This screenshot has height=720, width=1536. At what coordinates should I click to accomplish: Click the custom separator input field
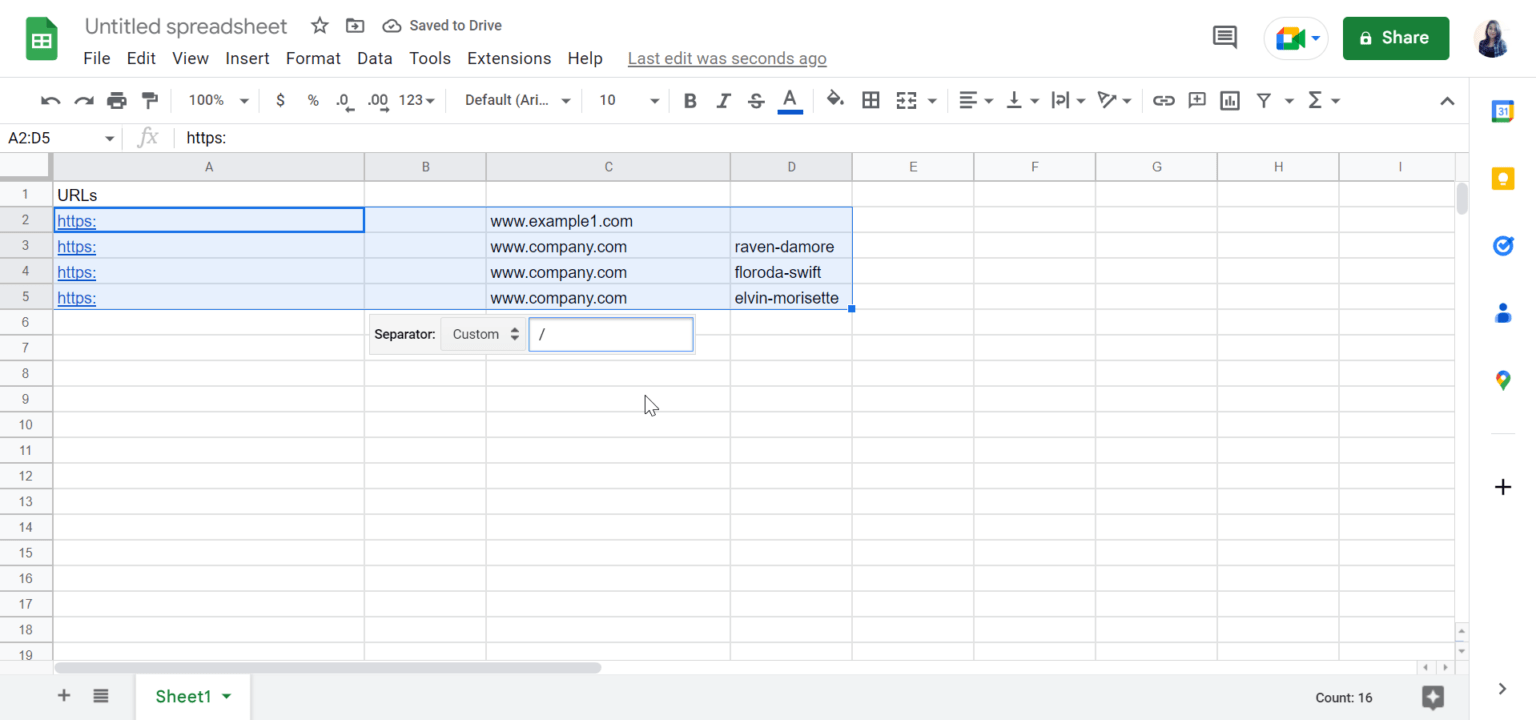pyautogui.click(x=611, y=334)
